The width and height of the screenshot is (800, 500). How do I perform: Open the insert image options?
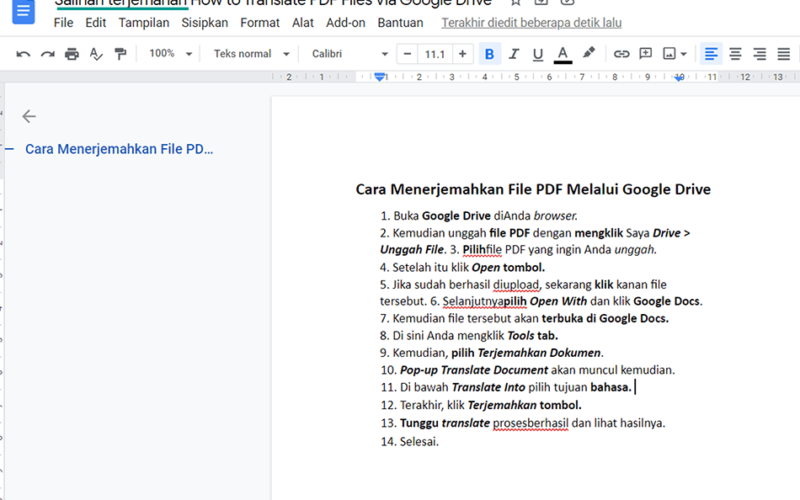click(x=674, y=54)
